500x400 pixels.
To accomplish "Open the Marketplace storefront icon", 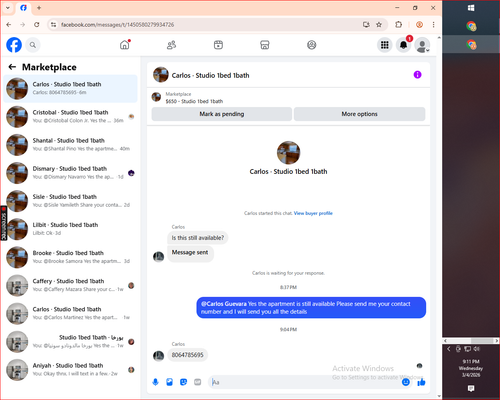I will [265, 45].
